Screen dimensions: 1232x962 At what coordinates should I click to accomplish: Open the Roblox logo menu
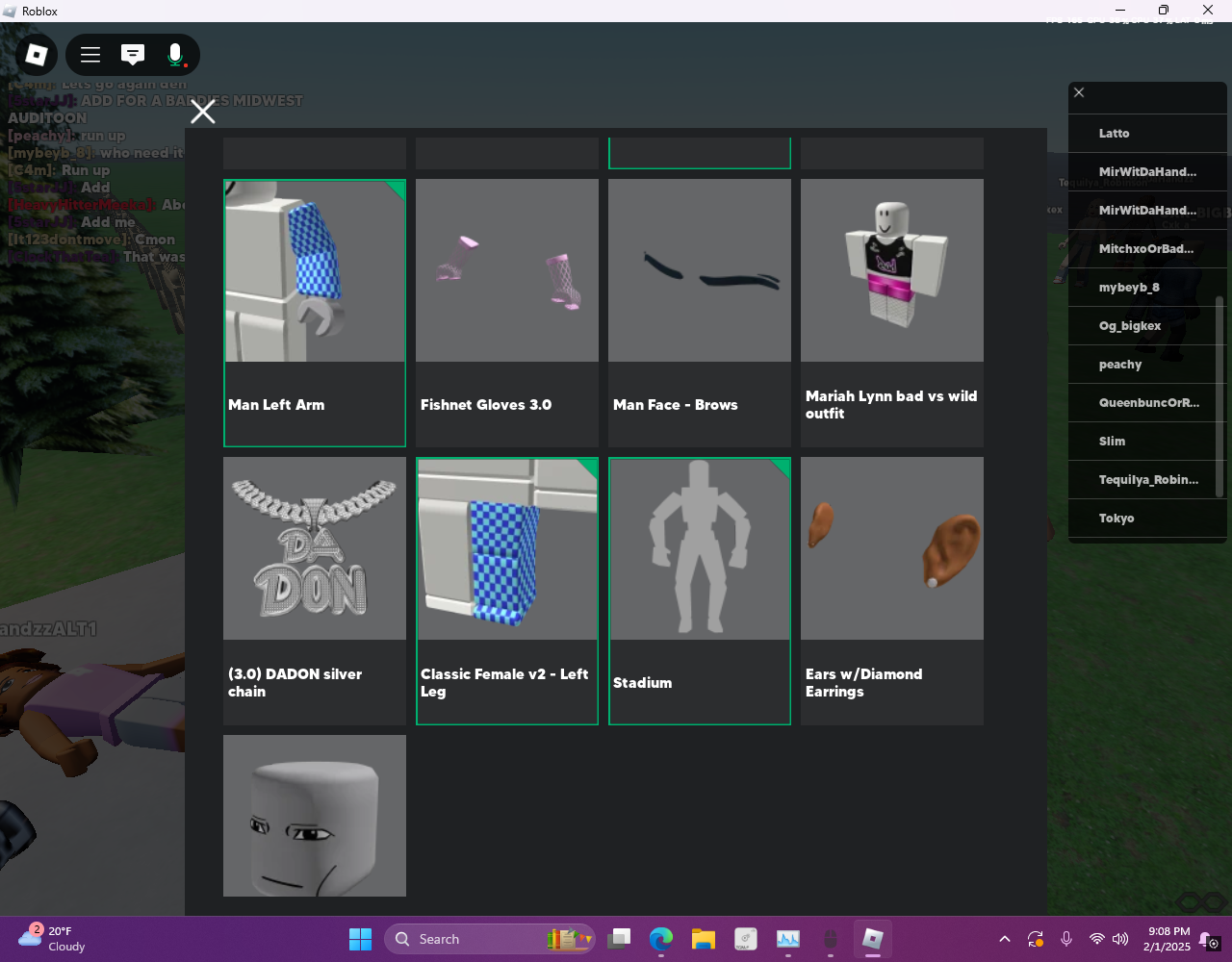coord(37,55)
